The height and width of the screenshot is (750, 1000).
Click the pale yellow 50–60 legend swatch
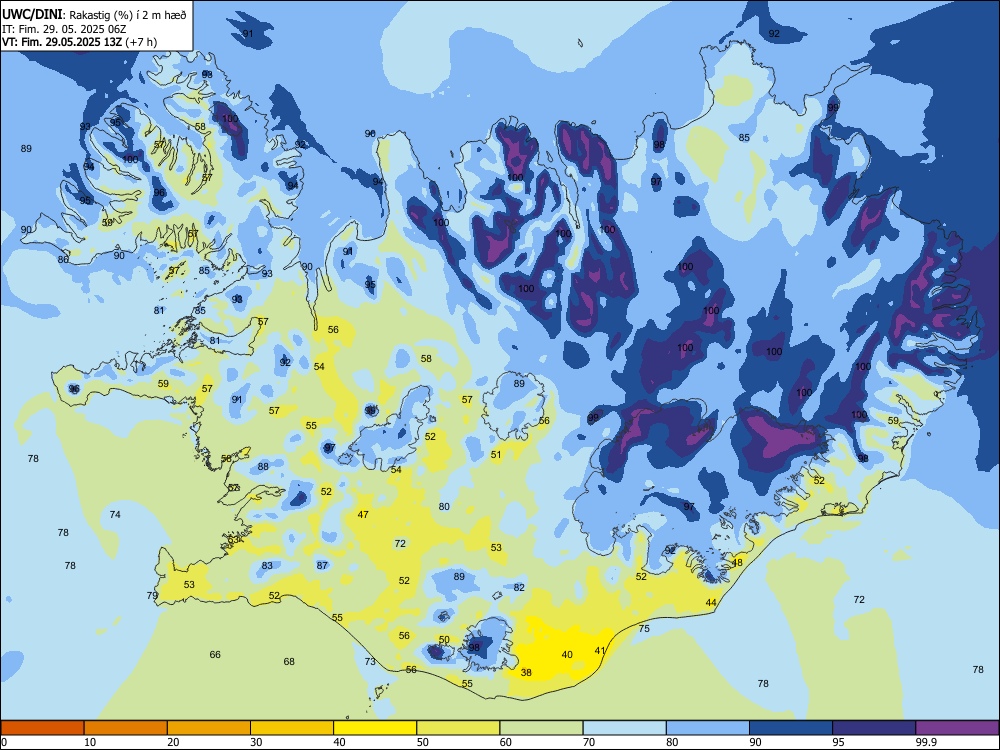point(458,728)
